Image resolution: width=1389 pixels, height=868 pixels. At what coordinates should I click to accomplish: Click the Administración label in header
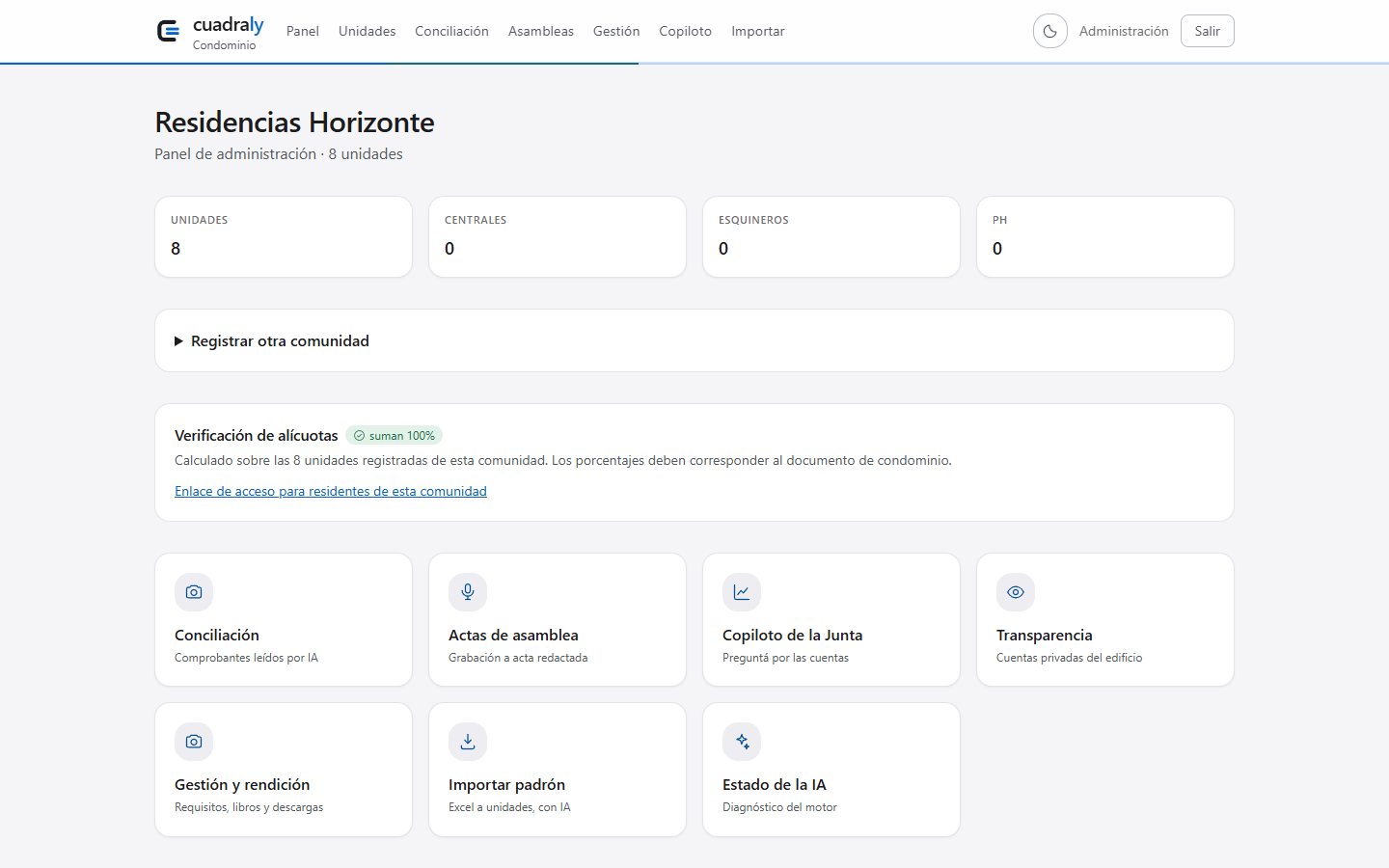[1124, 32]
